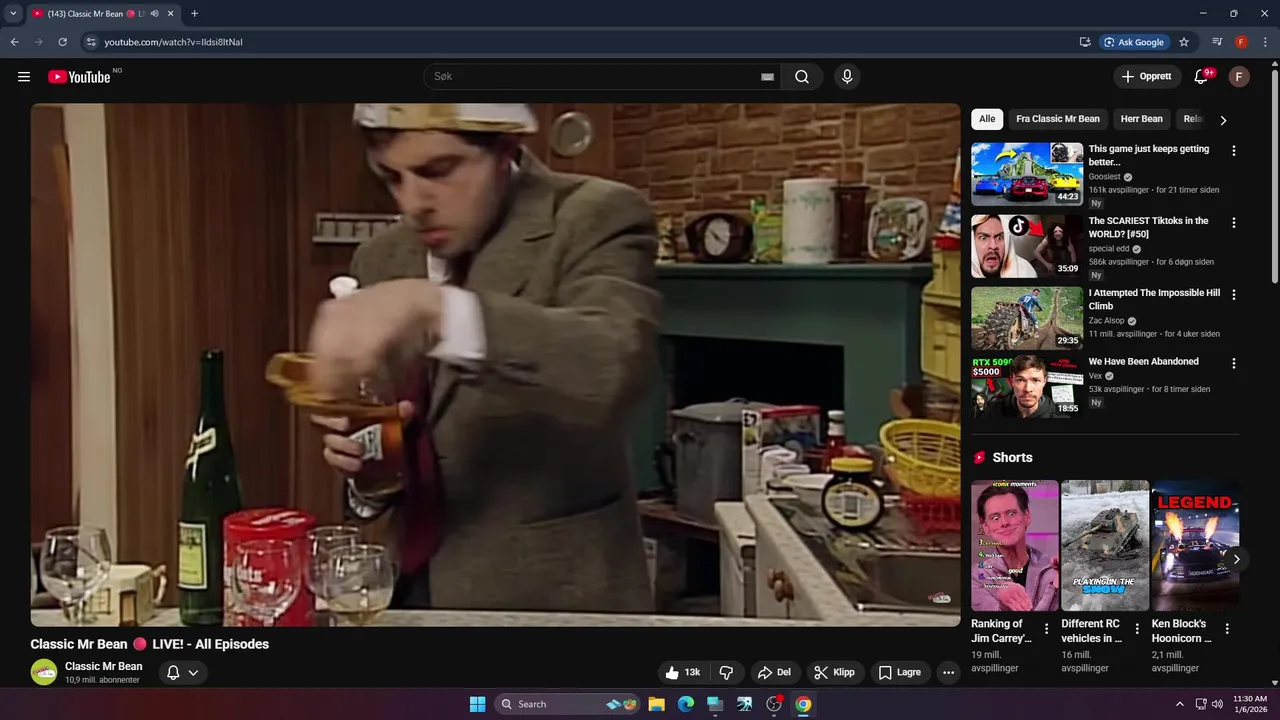Toggle channel notification bell for Classic Mr Bean
Viewport: 1280px width, 720px height.
173,673
